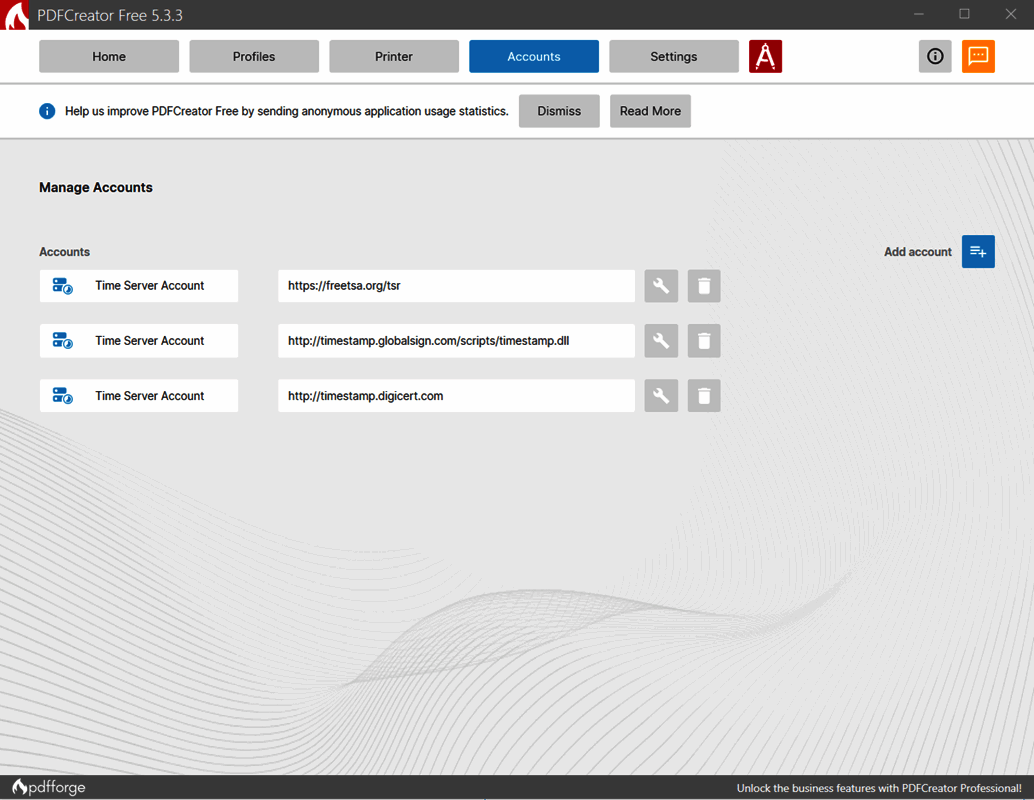Viewport: 1034px width, 800px height.
Task: Maximize the PDFCreator window
Action: [964, 15]
